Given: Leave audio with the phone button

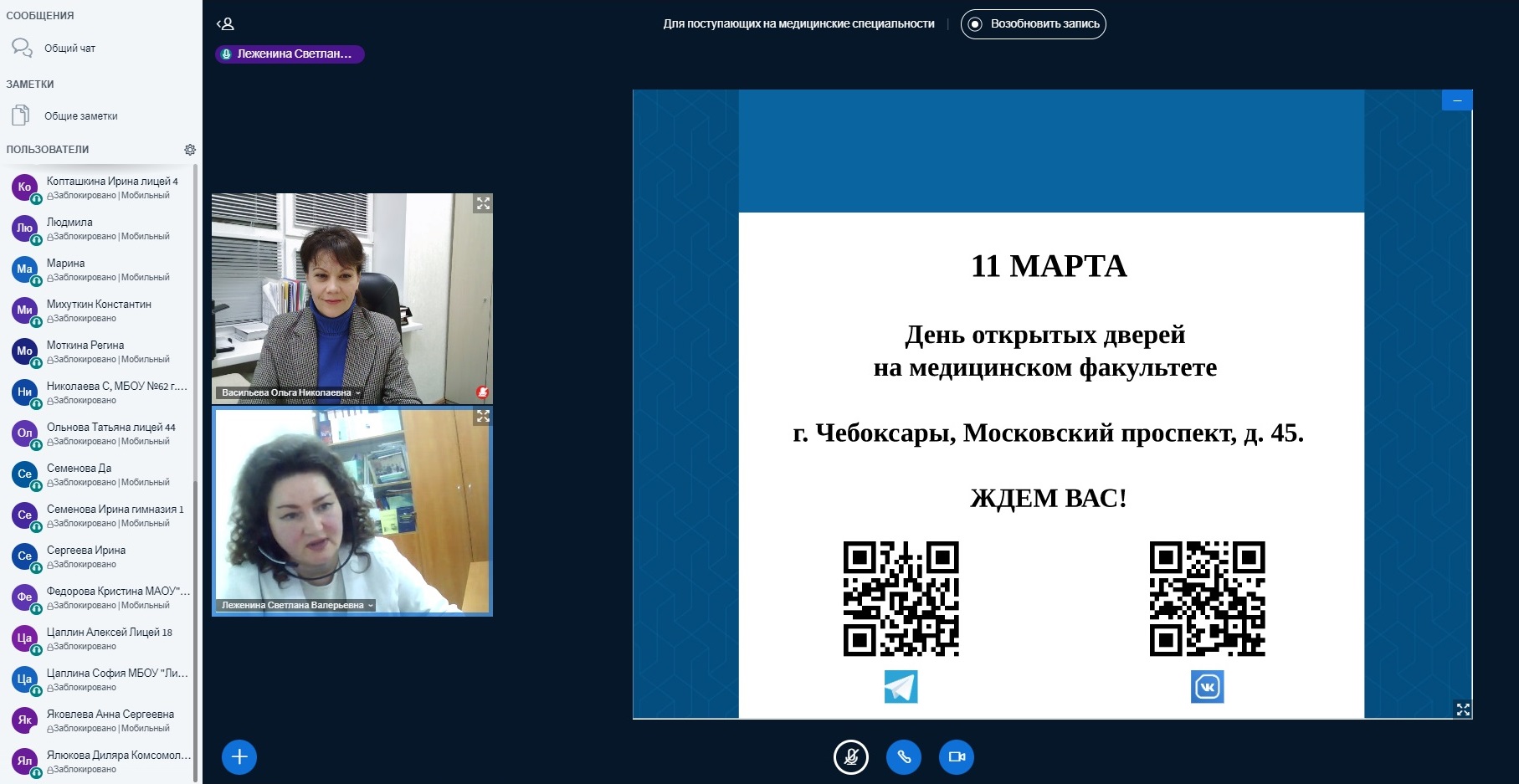Looking at the screenshot, I should [x=904, y=757].
